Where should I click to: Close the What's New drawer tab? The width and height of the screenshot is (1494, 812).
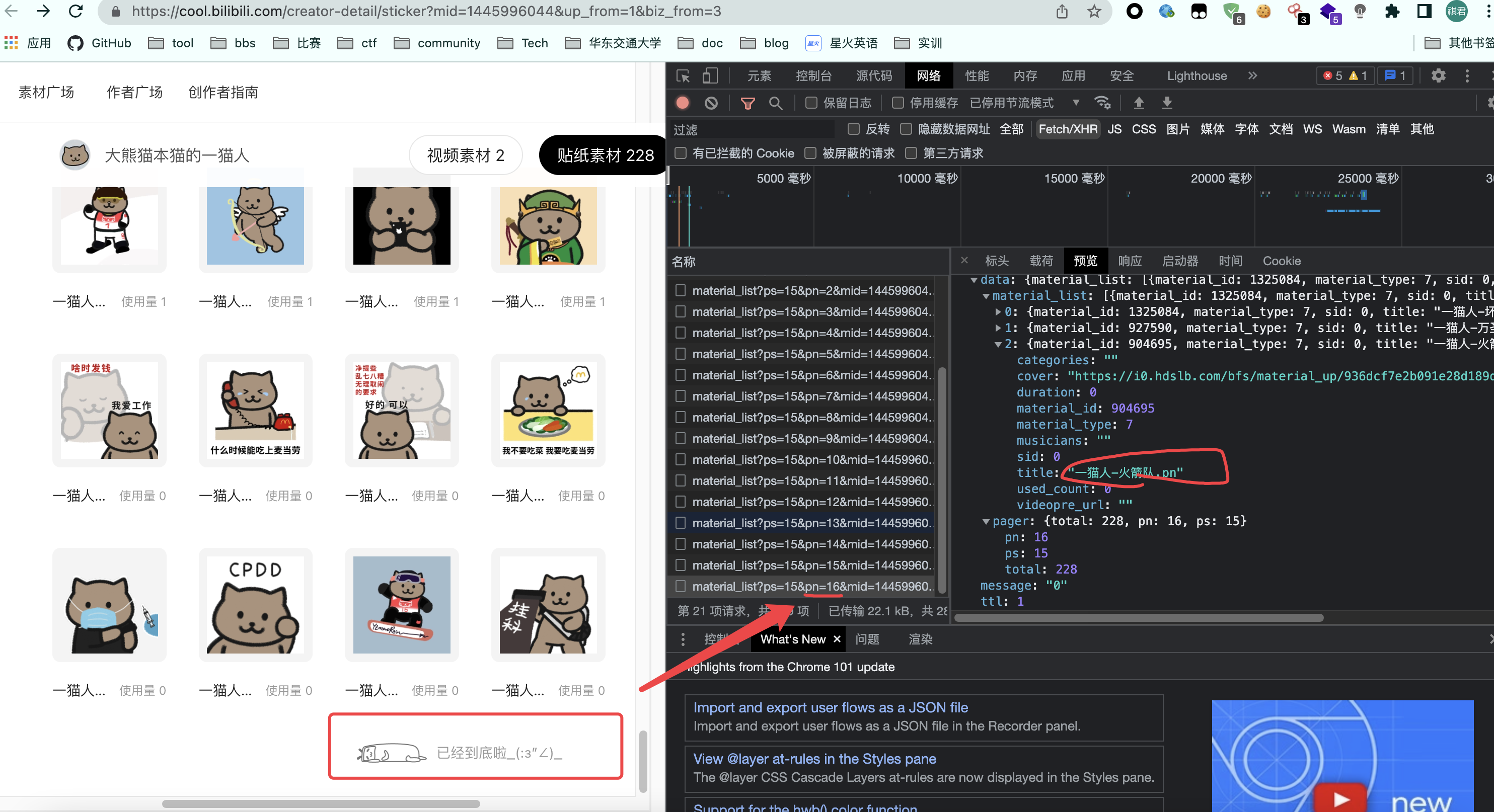point(837,639)
